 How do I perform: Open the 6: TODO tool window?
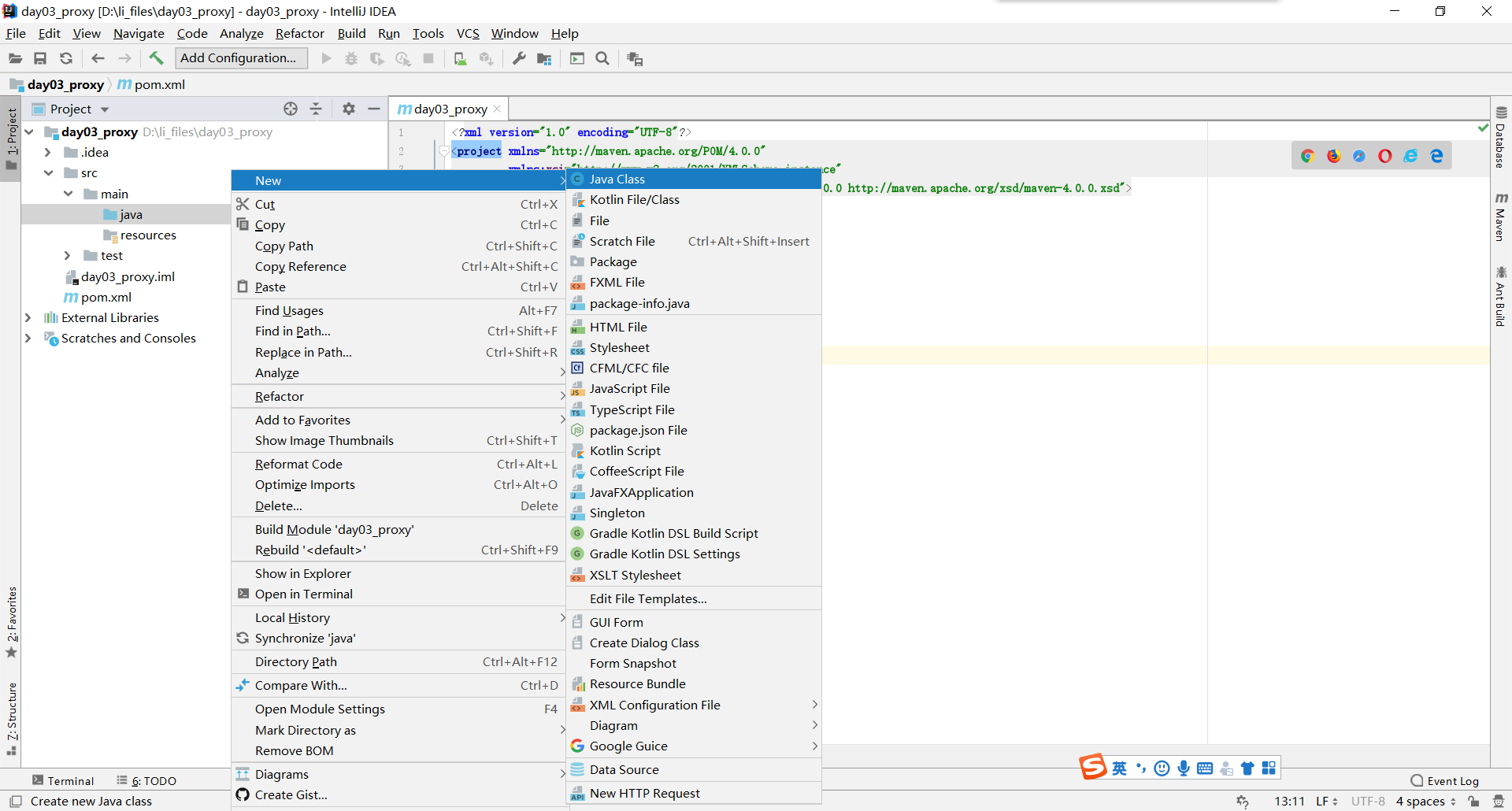coord(146,780)
